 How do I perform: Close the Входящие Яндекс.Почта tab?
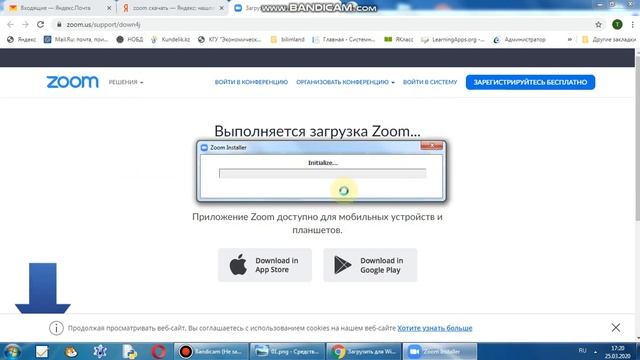tap(109, 8)
